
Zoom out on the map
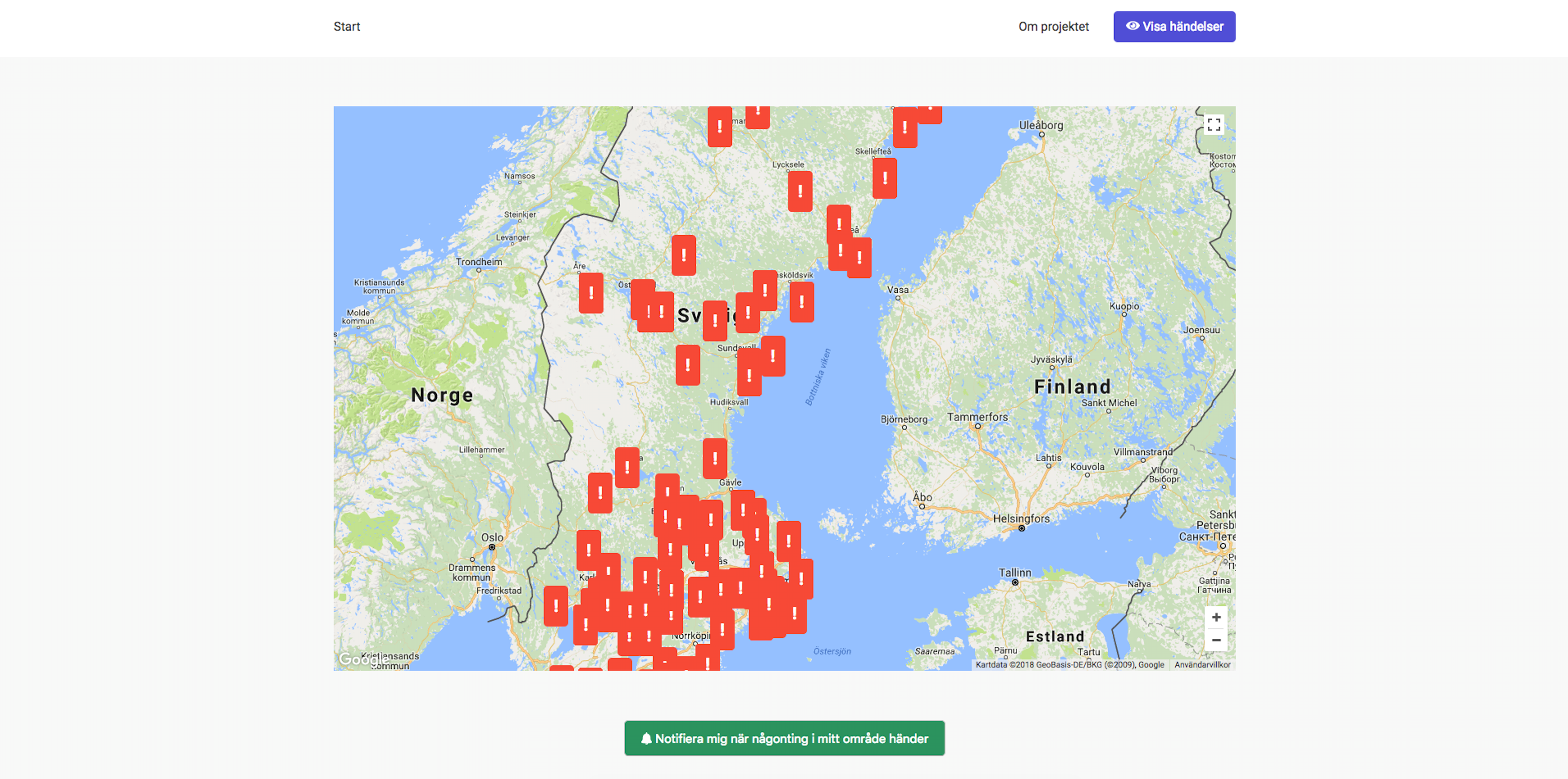click(x=1215, y=640)
